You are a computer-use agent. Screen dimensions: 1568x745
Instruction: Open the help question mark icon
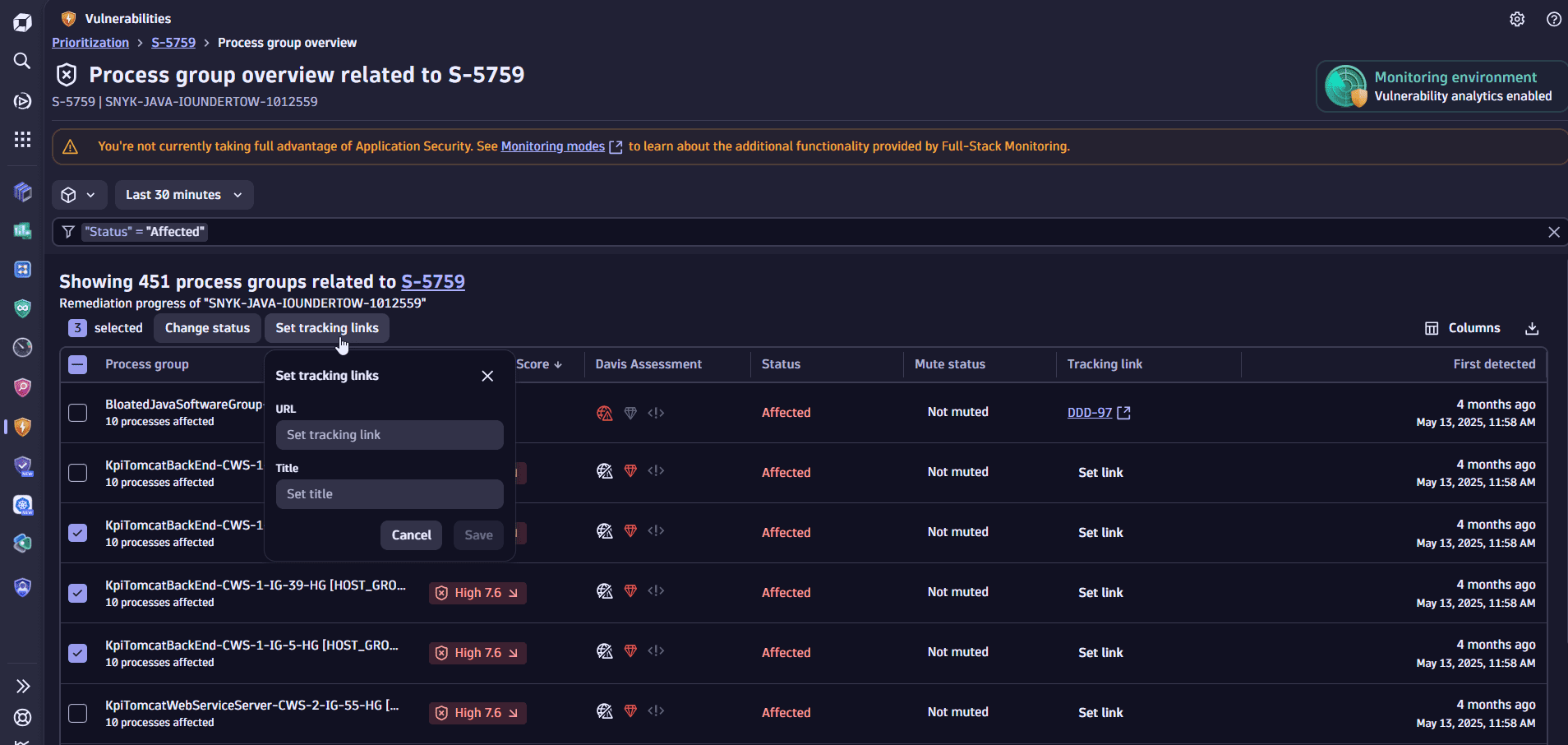pyautogui.click(x=1554, y=19)
